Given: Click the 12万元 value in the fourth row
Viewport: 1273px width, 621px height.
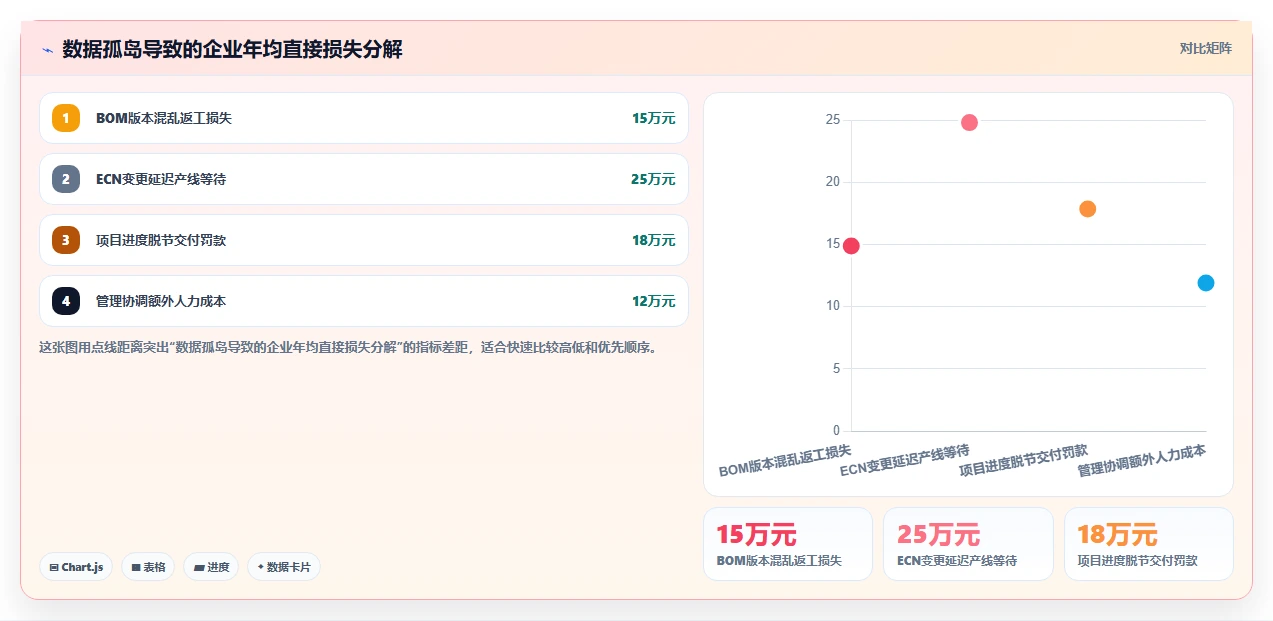Looking at the screenshot, I should coord(653,301).
